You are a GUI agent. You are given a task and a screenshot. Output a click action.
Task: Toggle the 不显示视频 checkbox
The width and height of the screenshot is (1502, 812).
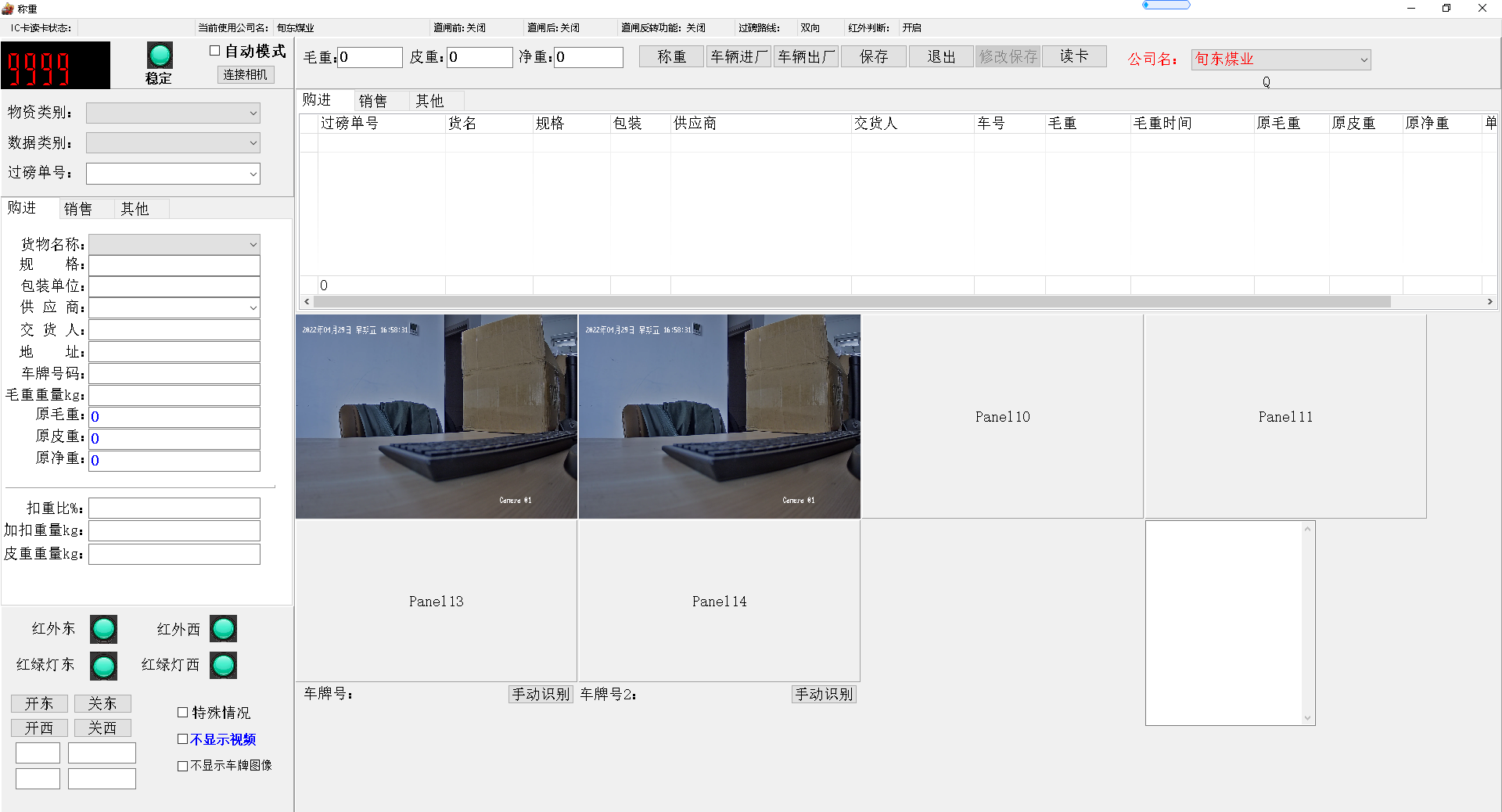[x=183, y=739]
